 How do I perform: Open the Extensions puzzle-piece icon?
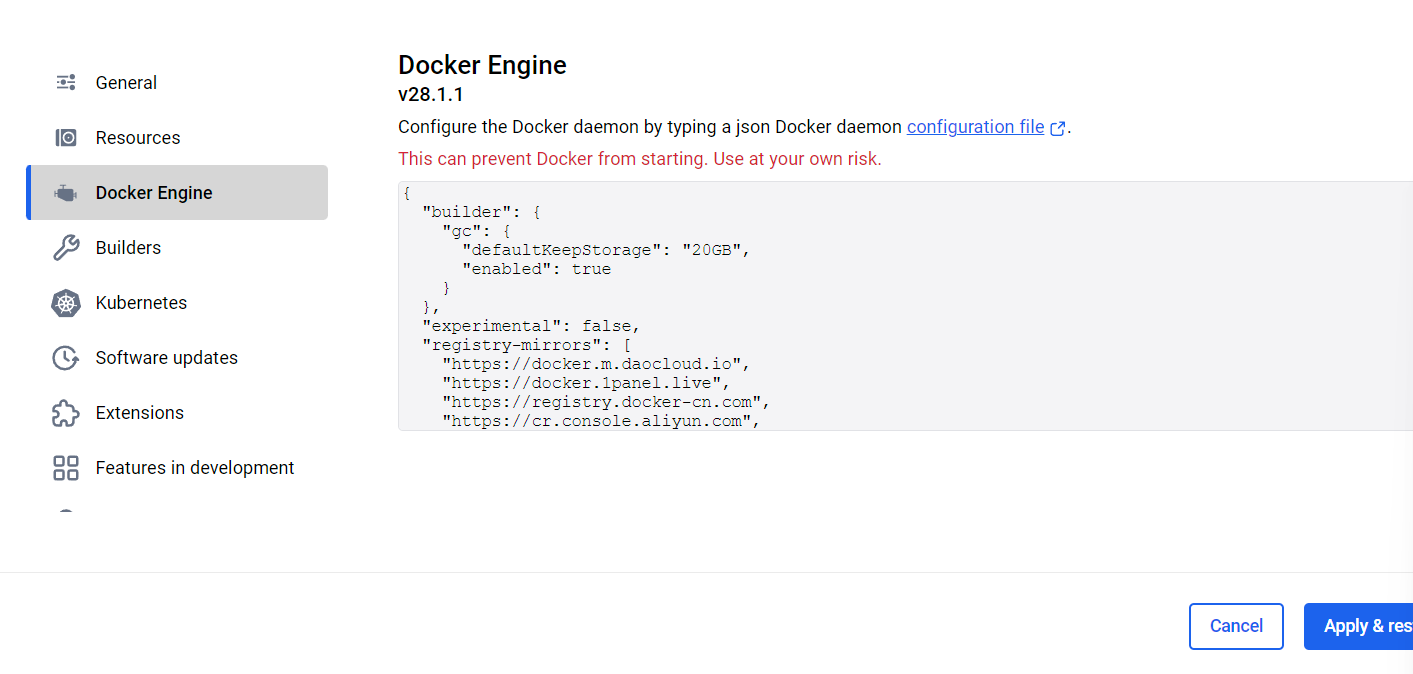tap(65, 412)
